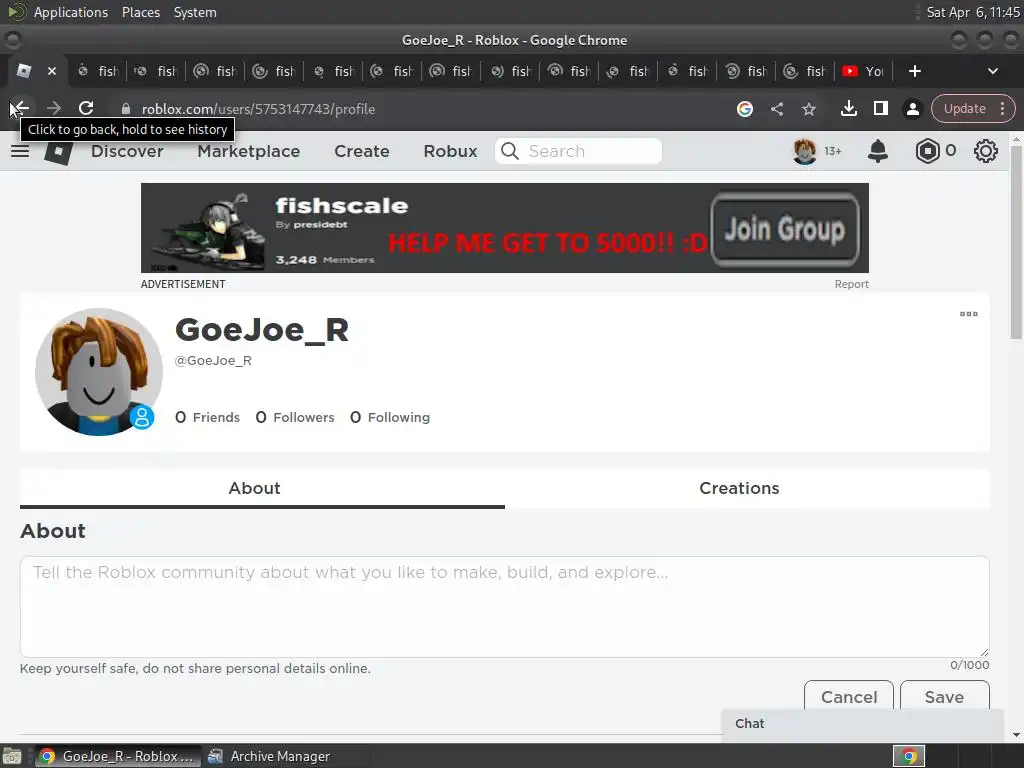Click the ad Report link
Screen dimensions: 1024x768
(852, 284)
